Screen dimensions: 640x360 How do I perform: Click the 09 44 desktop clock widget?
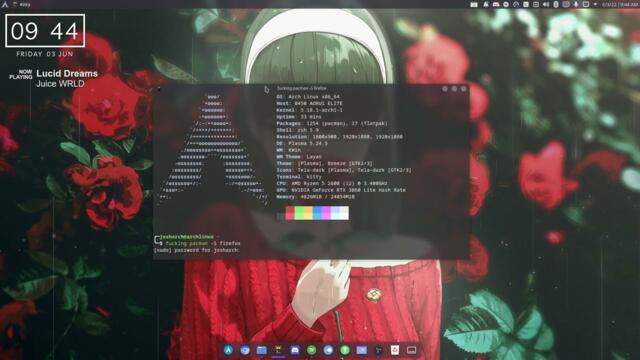click(x=45, y=31)
